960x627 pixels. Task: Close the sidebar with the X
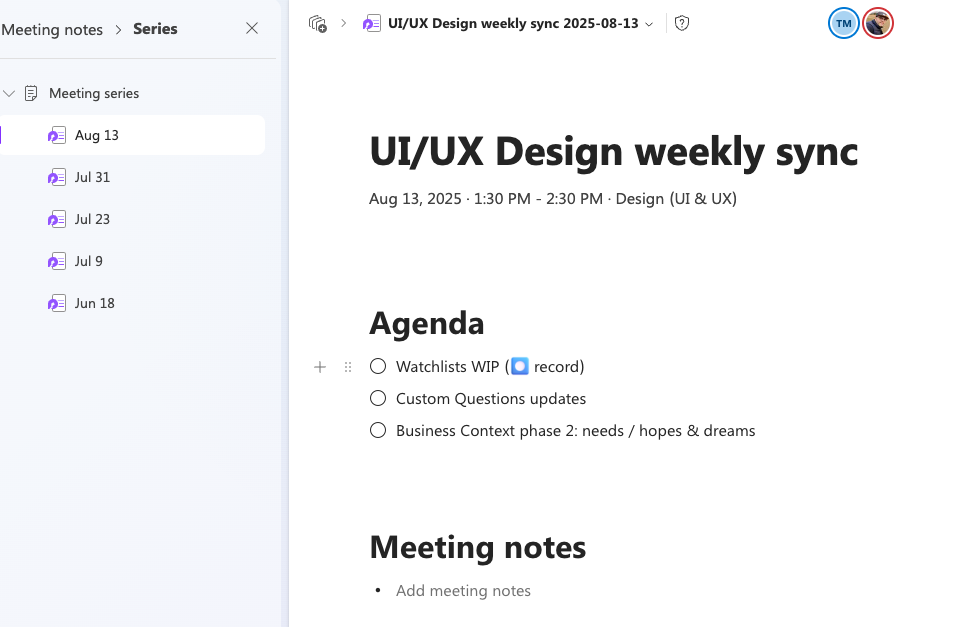[x=252, y=28]
